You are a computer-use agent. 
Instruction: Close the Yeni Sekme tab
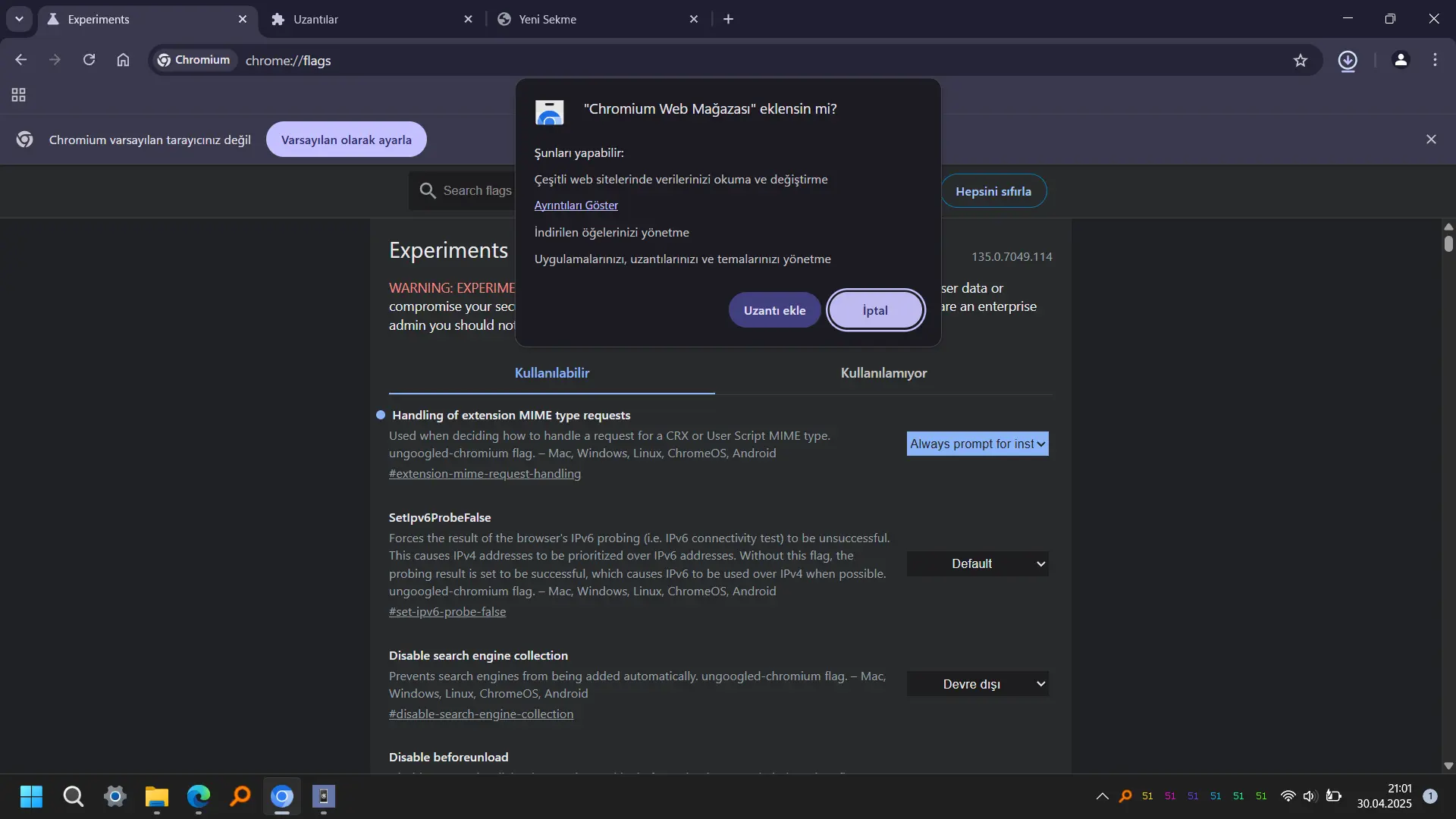point(694,19)
